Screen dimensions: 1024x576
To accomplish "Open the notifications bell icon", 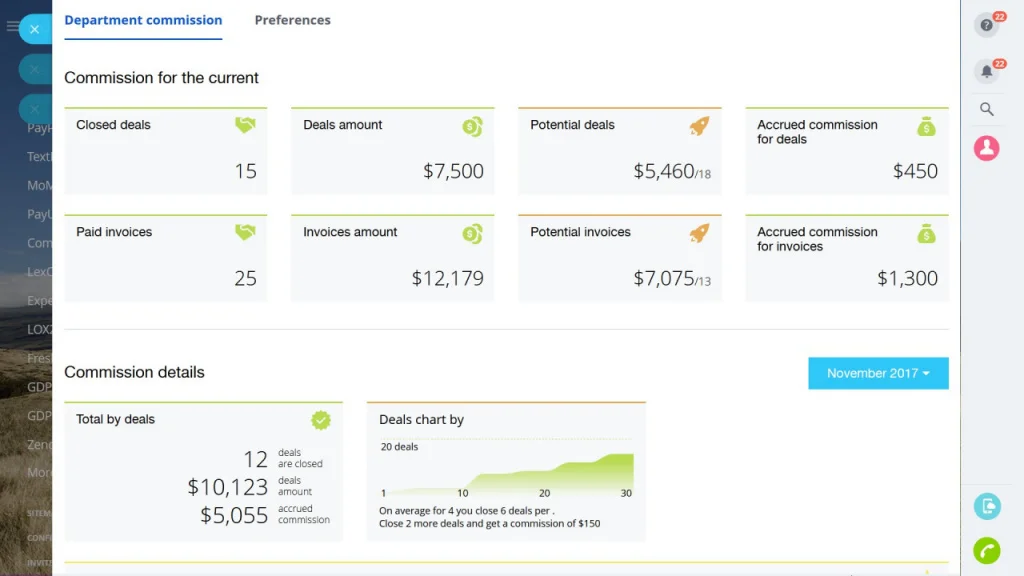I will (986, 71).
